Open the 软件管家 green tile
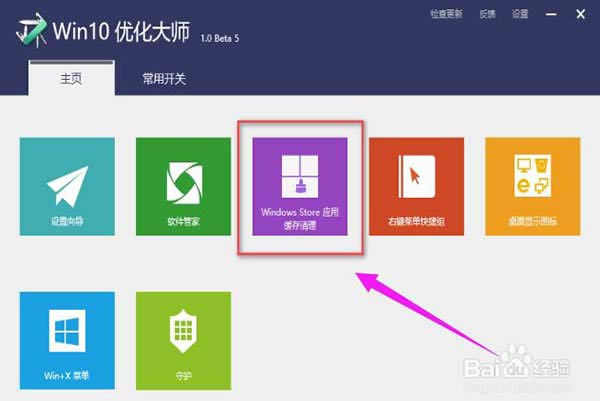Screen dimensions: 600x401 pyautogui.click(x=183, y=186)
